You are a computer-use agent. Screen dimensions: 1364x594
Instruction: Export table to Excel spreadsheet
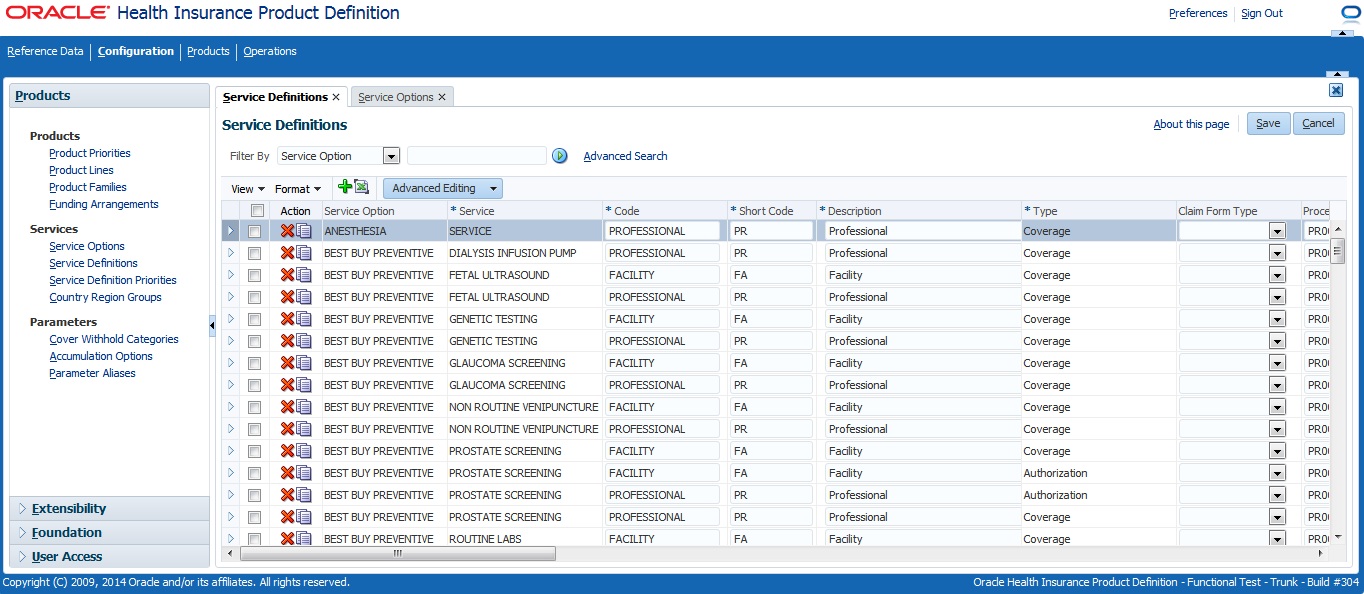[361, 187]
